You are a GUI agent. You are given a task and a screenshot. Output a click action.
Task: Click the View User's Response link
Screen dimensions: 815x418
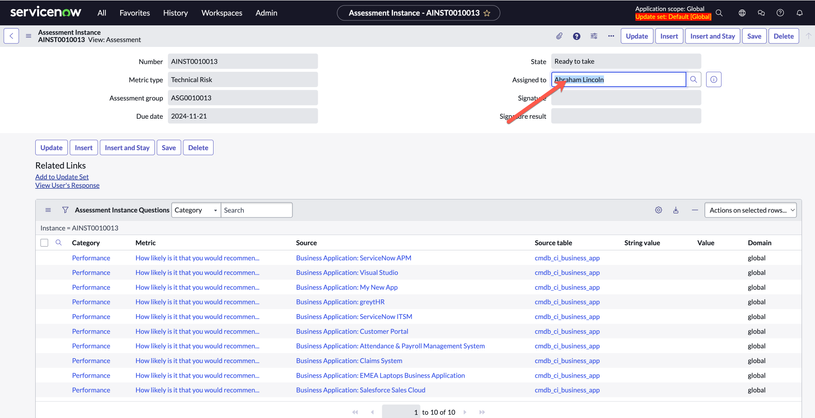pos(67,185)
